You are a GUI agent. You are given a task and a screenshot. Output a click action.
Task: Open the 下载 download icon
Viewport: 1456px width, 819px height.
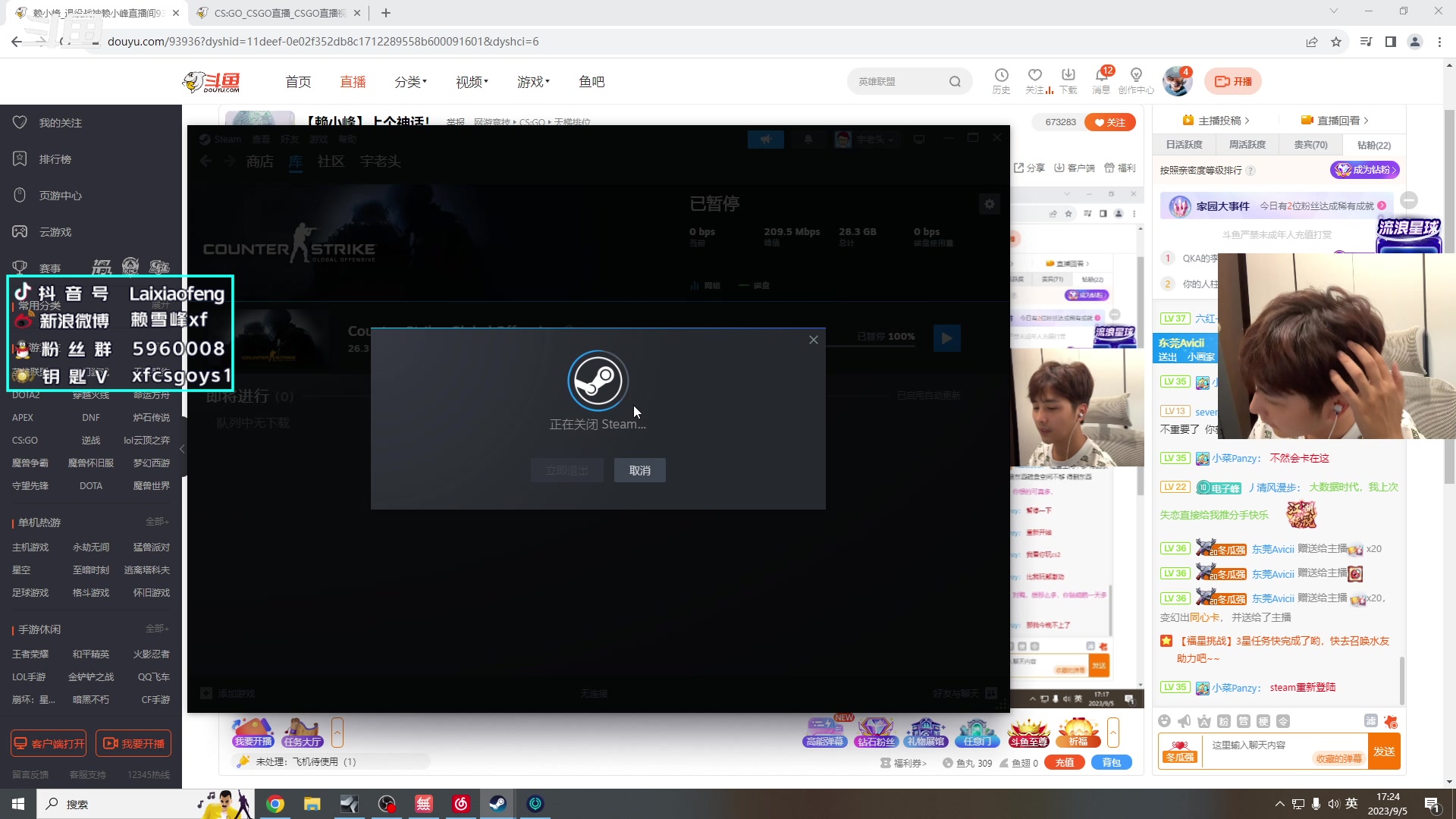1068,80
